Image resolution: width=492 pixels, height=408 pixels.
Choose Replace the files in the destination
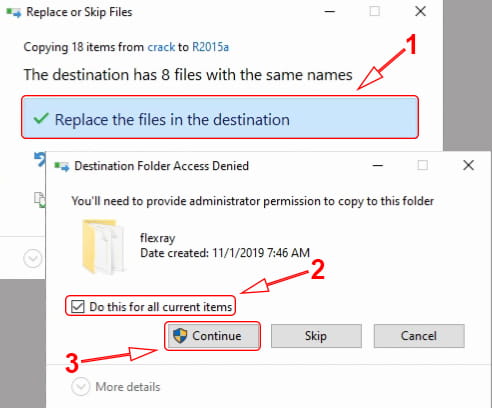220,117
